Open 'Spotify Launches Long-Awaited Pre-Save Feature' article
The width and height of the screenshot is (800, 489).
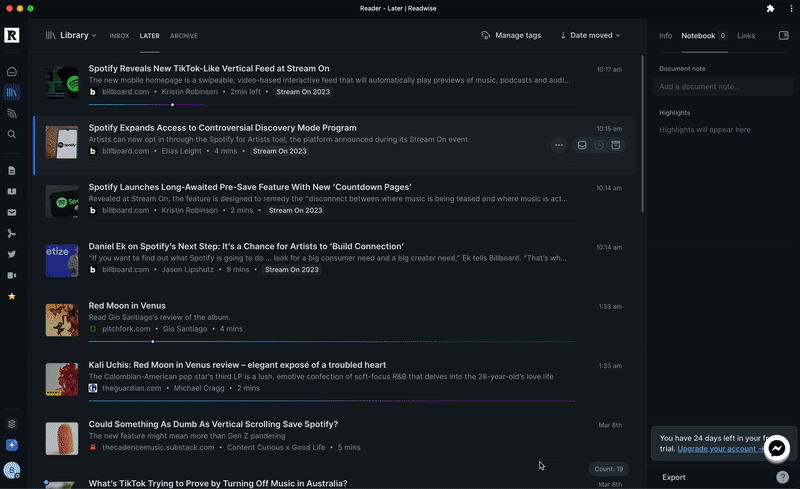(x=250, y=187)
